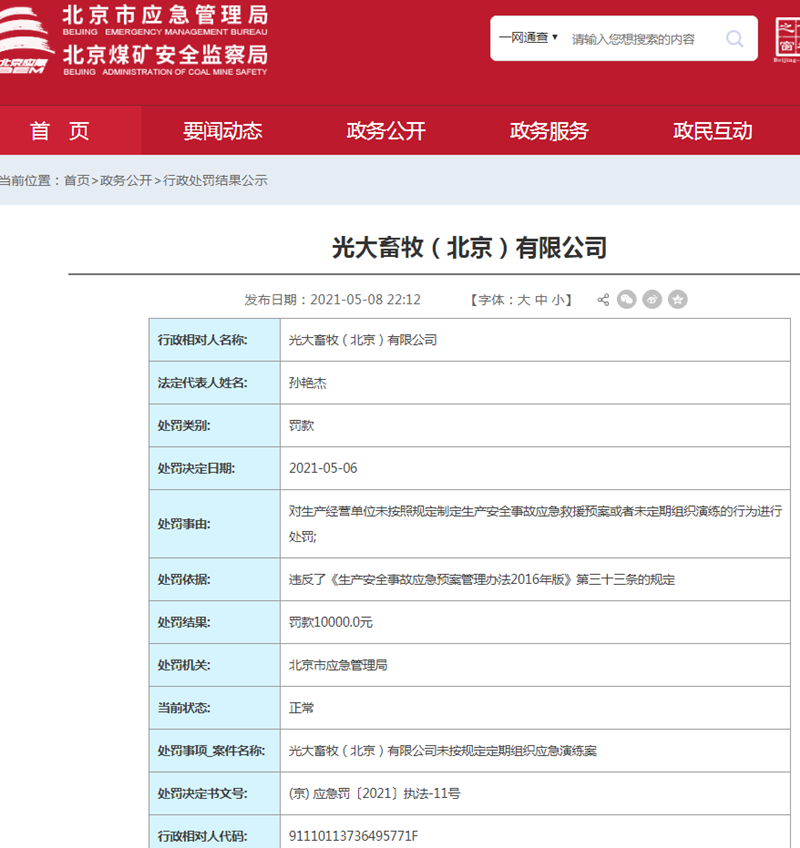Screen dimensions: 800x848
Task: Click the publish date 2021-05-08 22:12
Action: point(365,300)
